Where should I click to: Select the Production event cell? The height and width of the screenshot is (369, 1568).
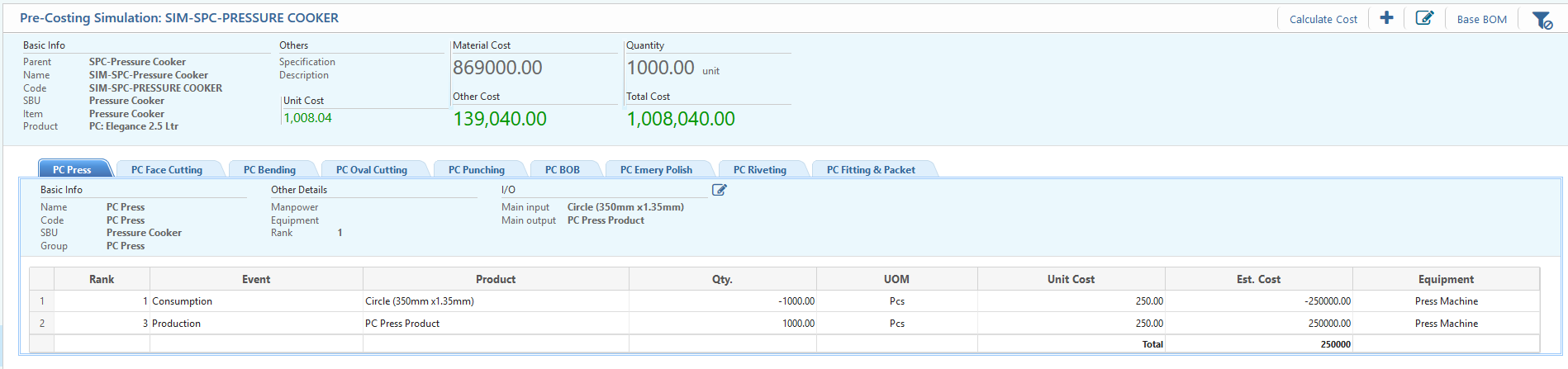(x=256, y=324)
